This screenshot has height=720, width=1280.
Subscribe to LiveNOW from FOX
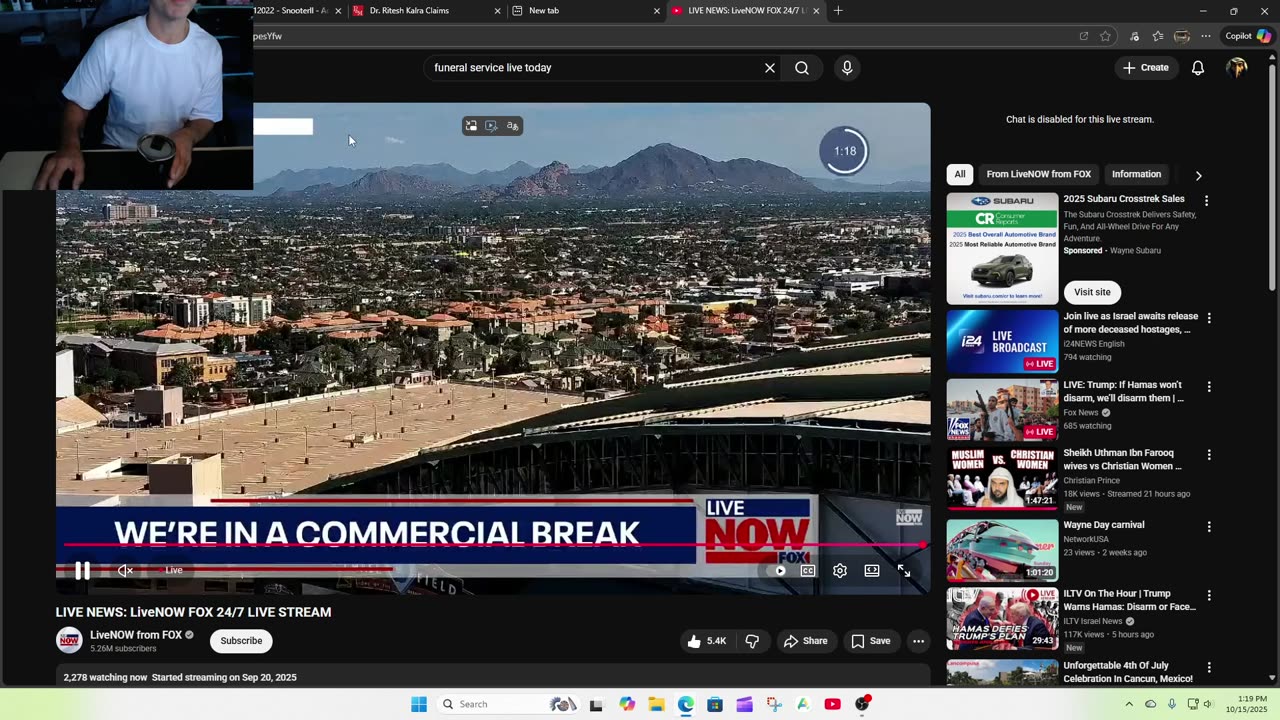(241, 641)
